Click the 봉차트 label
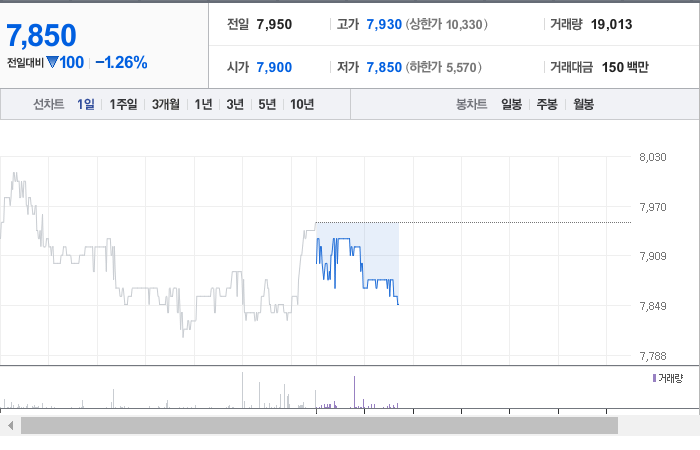The width and height of the screenshot is (700, 450). [x=471, y=104]
